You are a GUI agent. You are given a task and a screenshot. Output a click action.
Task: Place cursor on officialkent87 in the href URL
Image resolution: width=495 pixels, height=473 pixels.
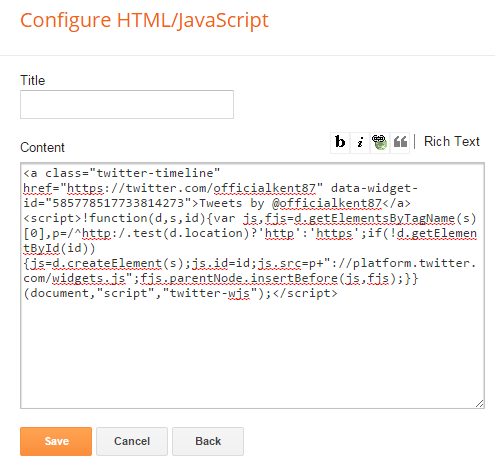264,188
